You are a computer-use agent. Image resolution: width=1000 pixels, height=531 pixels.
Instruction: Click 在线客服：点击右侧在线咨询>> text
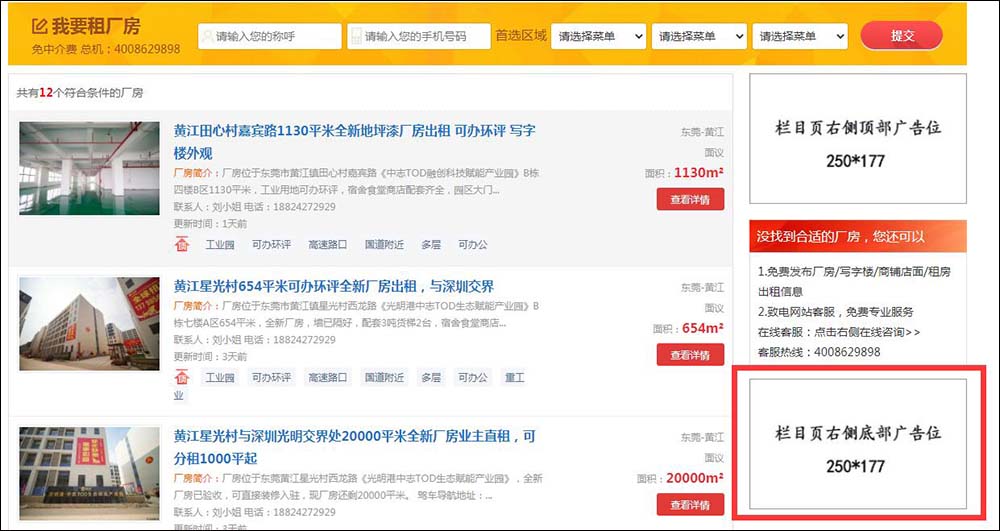click(839, 332)
